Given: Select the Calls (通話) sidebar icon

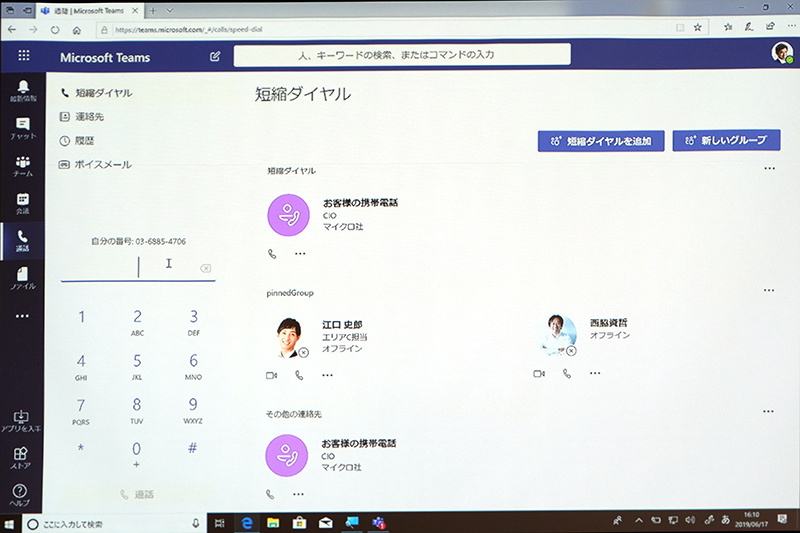Looking at the screenshot, I should (x=23, y=241).
